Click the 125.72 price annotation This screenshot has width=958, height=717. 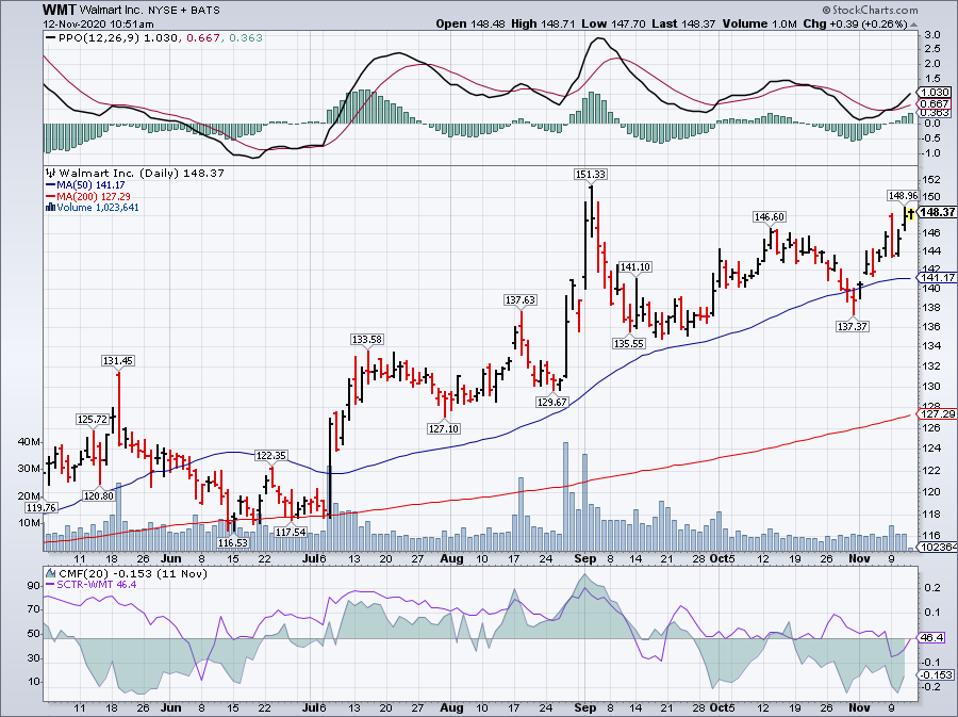pyautogui.click(x=92, y=419)
